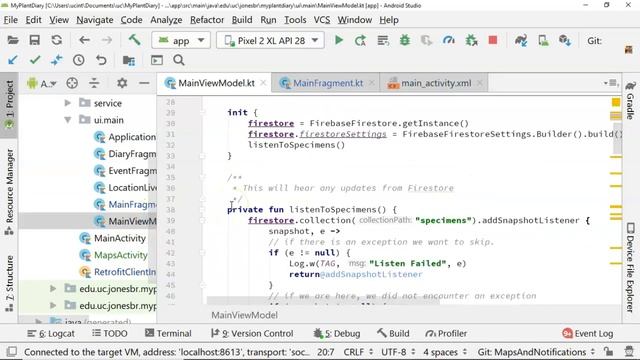Open the Android view selector dropdown

[x=42, y=83]
